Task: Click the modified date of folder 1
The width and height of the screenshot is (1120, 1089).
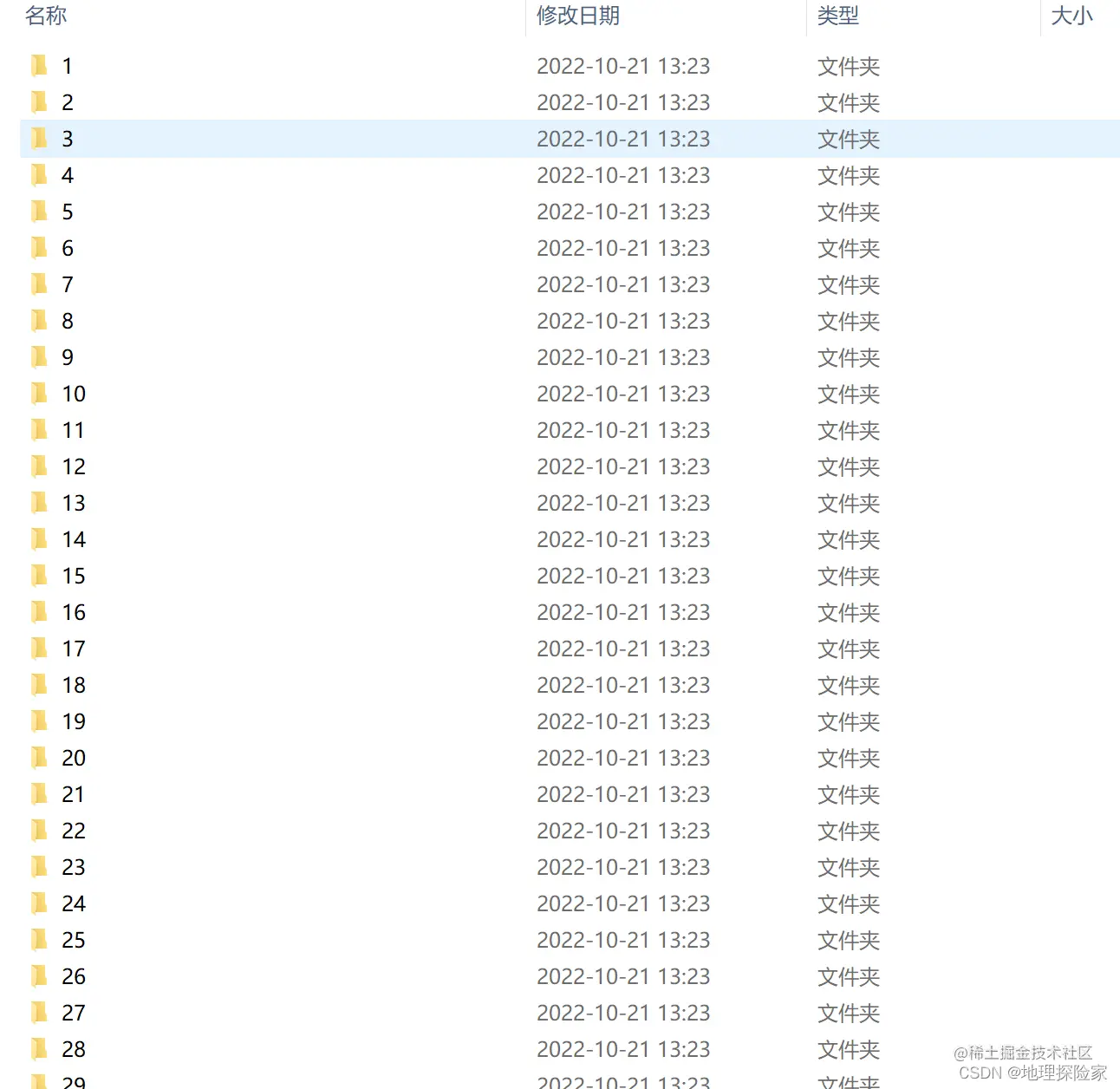Action: coord(623,66)
